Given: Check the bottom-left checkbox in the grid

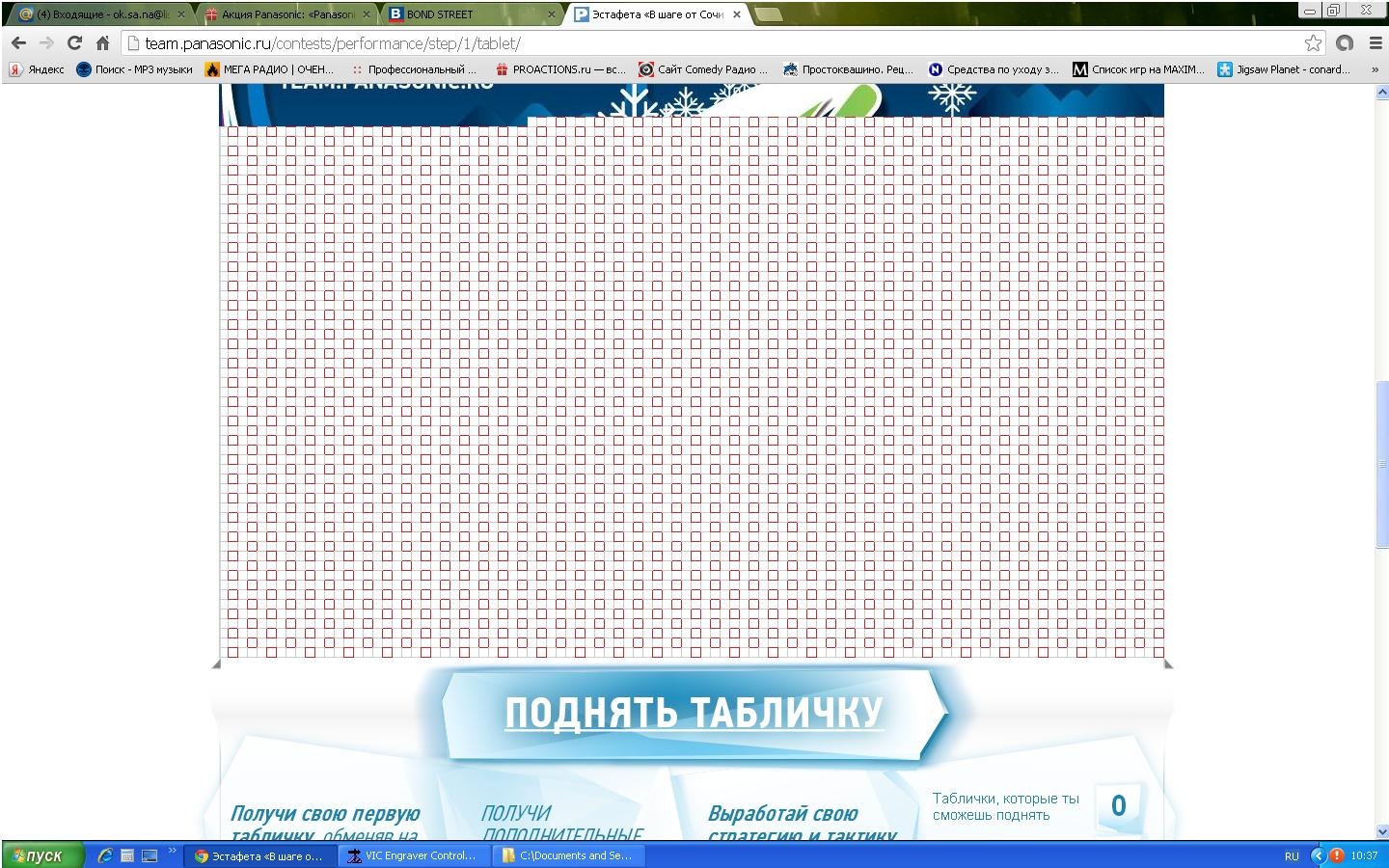Looking at the screenshot, I should [232, 652].
